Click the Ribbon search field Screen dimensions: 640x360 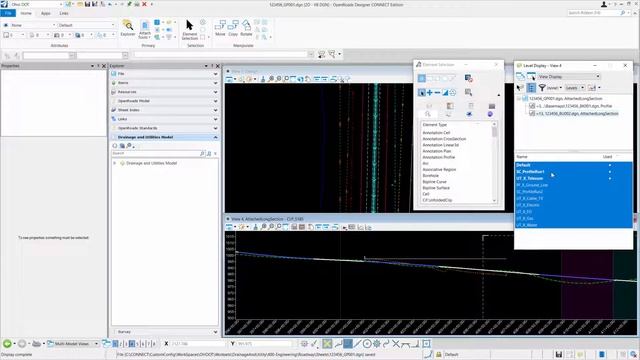593,13
